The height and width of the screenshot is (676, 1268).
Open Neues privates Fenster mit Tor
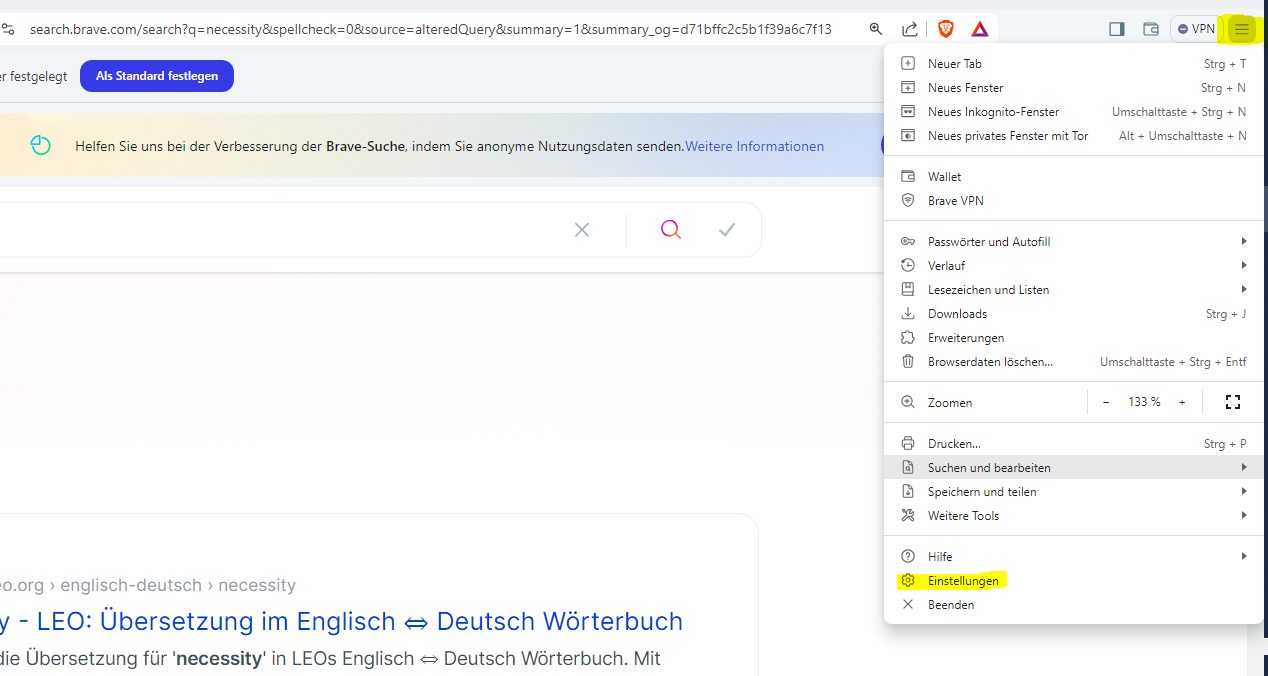(1074, 136)
